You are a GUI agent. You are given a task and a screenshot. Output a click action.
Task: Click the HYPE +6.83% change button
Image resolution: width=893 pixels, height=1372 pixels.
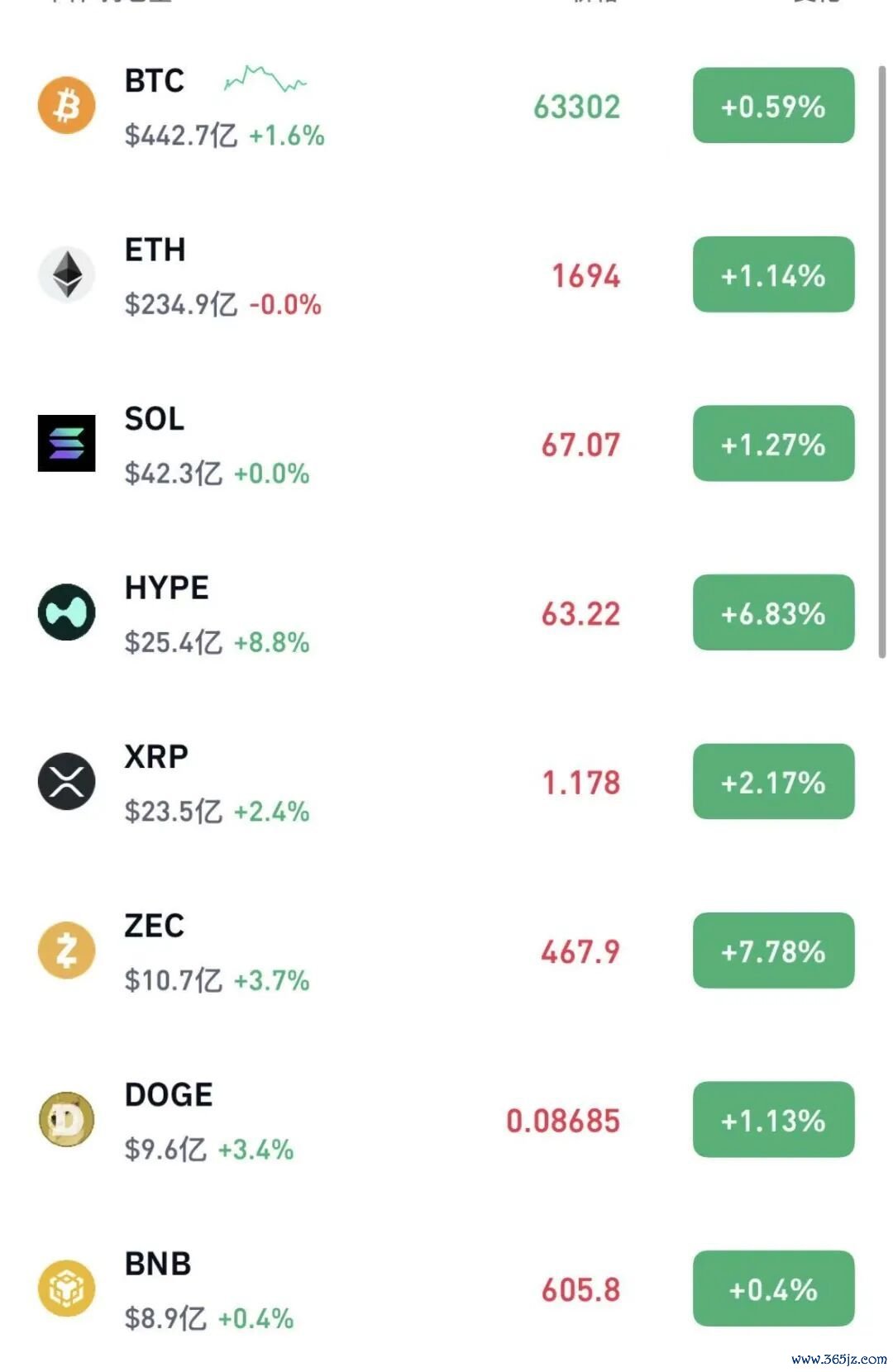coord(773,612)
